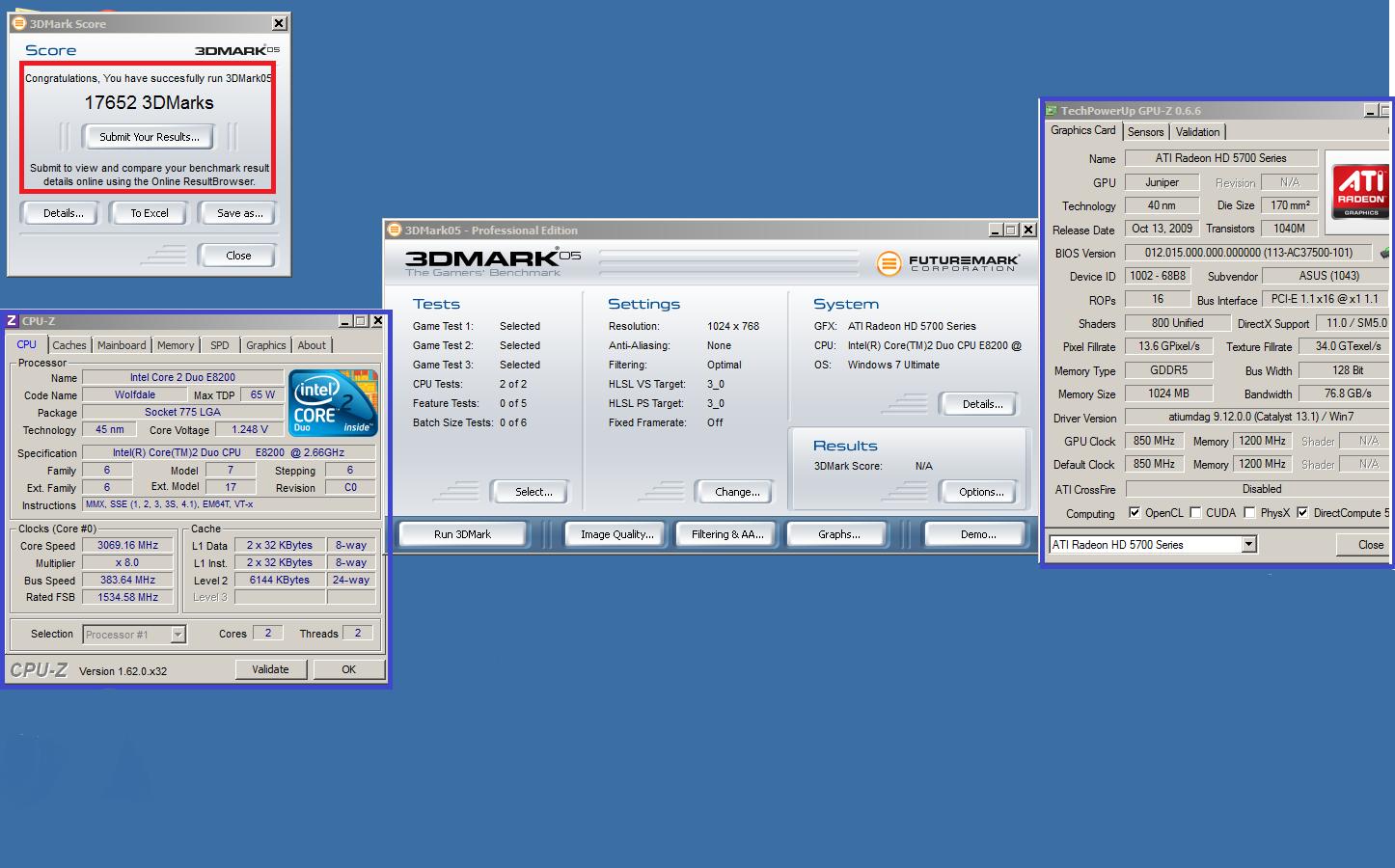The width and height of the screenshot is (1395, 868).
Task: Click the Driver Version field in GPU-Z
Action: [1255, 417]
